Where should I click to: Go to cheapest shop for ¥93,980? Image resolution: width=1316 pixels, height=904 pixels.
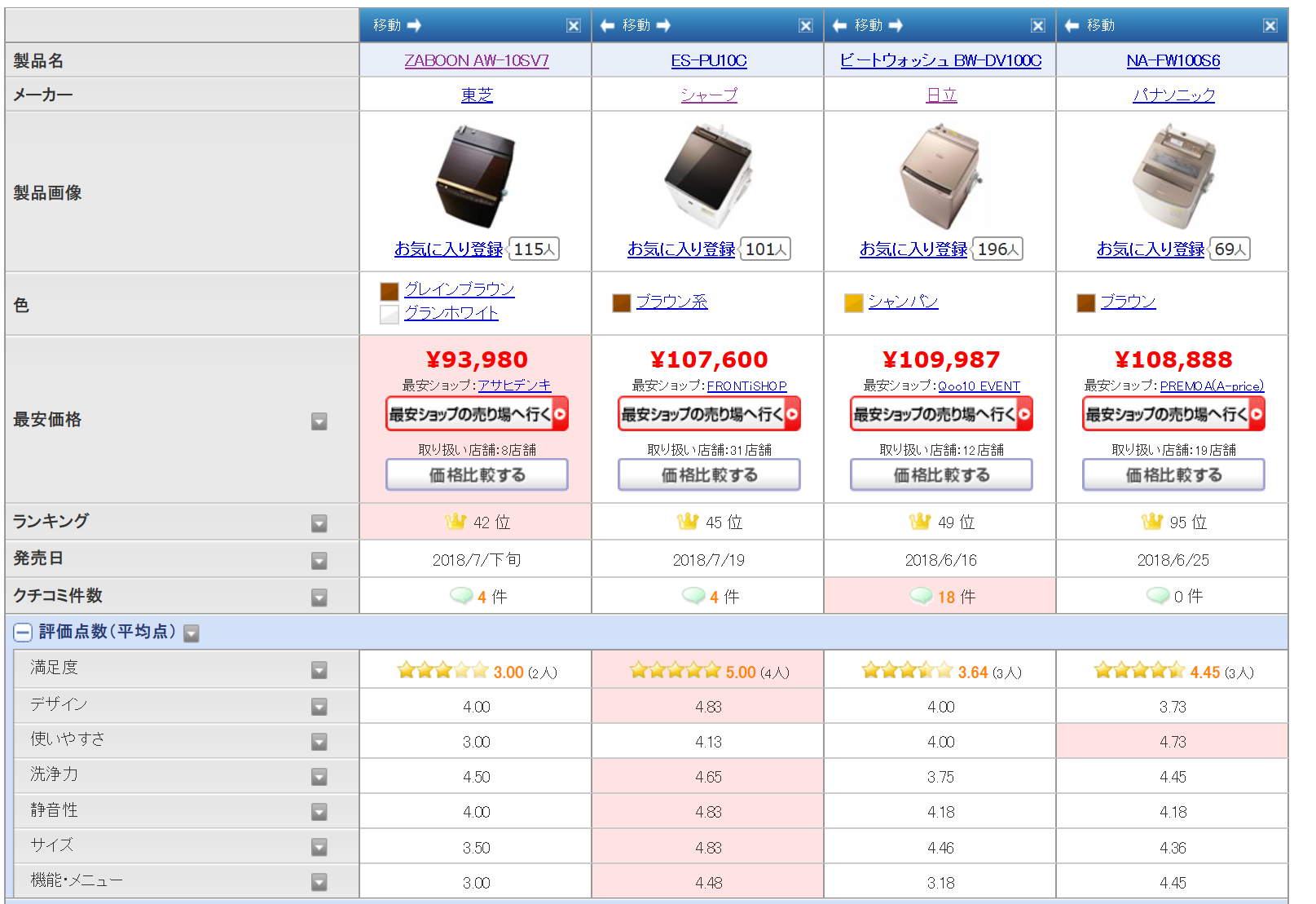click(477, 414)
